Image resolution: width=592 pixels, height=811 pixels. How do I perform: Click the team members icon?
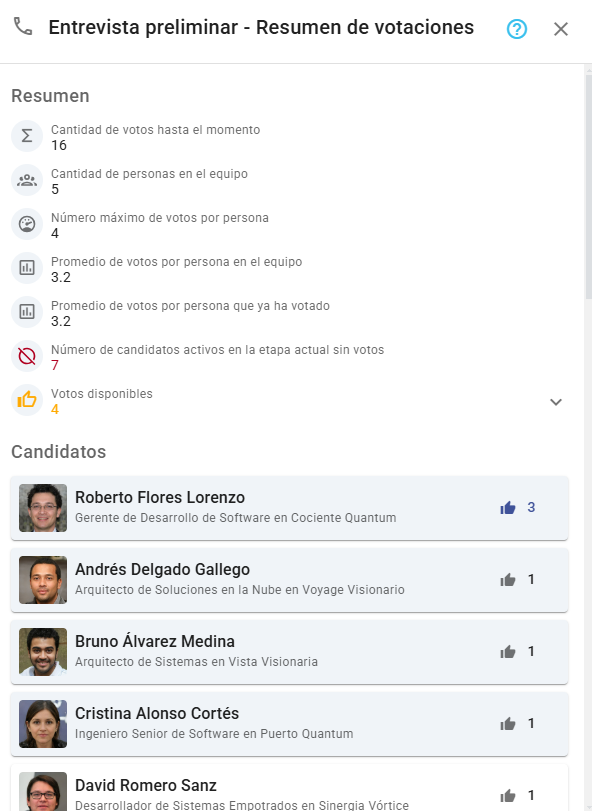(26, 180)
